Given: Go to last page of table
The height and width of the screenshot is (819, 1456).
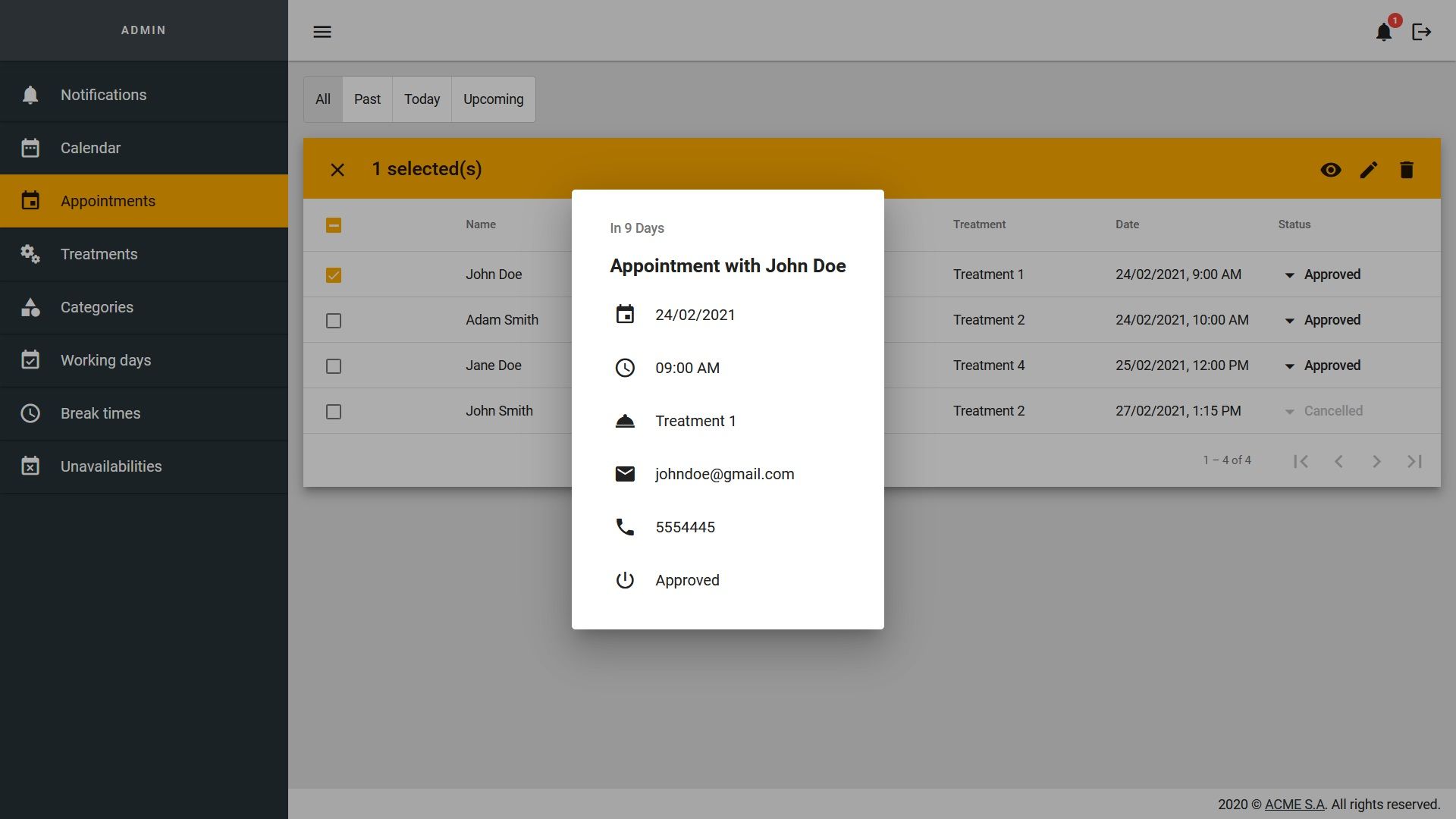Looking at the screenshot, I should point(1415,461).
